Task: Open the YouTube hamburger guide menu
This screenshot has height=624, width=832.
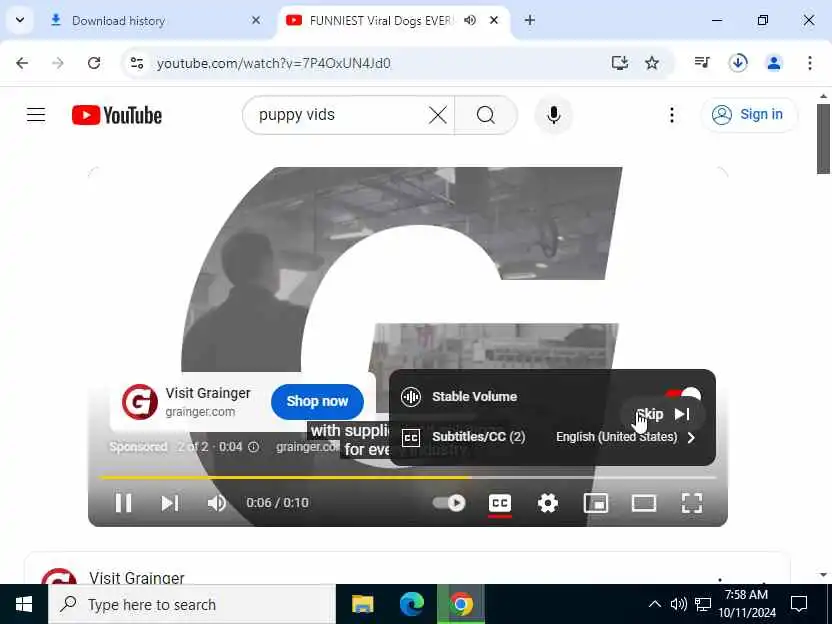Action: tap(36, 115)
